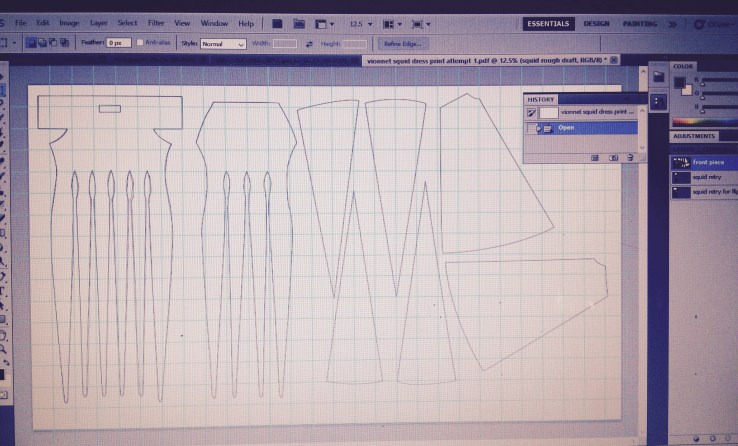Open the upper collapsed panel icon beside Color
This screenshot has width=738, height=446.
tap(658, 77)
